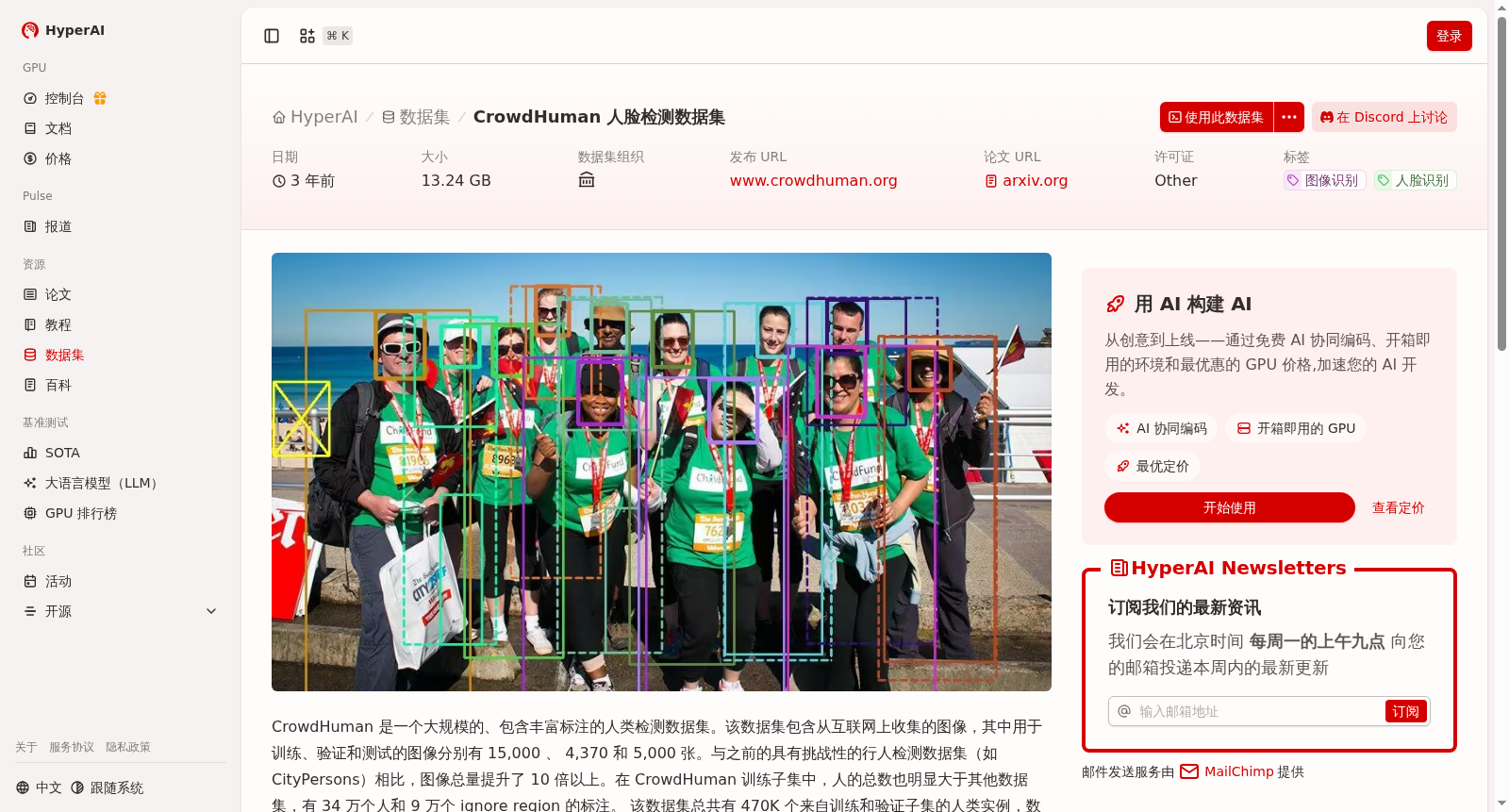The width and height of the screenshot is (1509, 812).
Task: Click the rocket icon beside 用 AI 构建 AI
Action: [1116, 304]
